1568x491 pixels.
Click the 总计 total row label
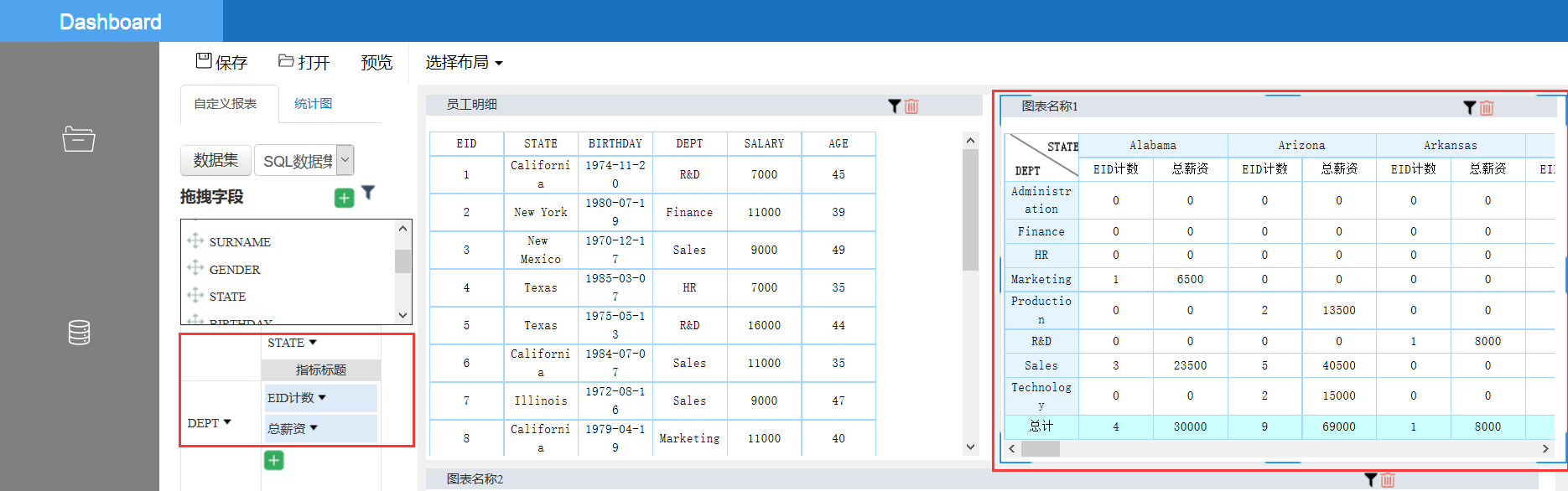pyautogui.click(x=1041, y=426)
